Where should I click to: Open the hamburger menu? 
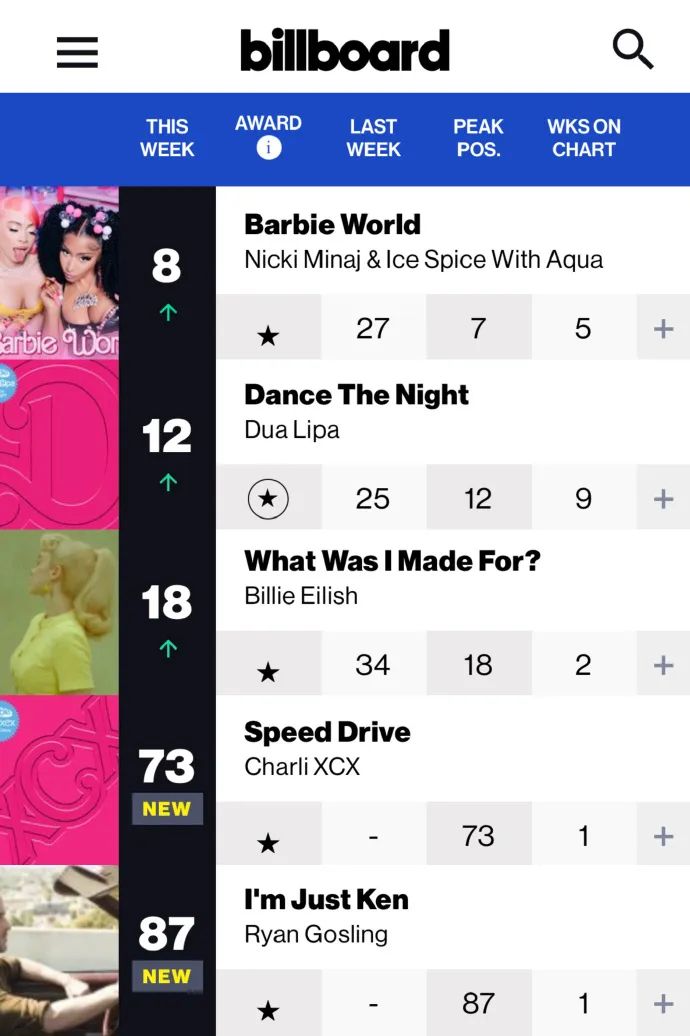(77, 51)
